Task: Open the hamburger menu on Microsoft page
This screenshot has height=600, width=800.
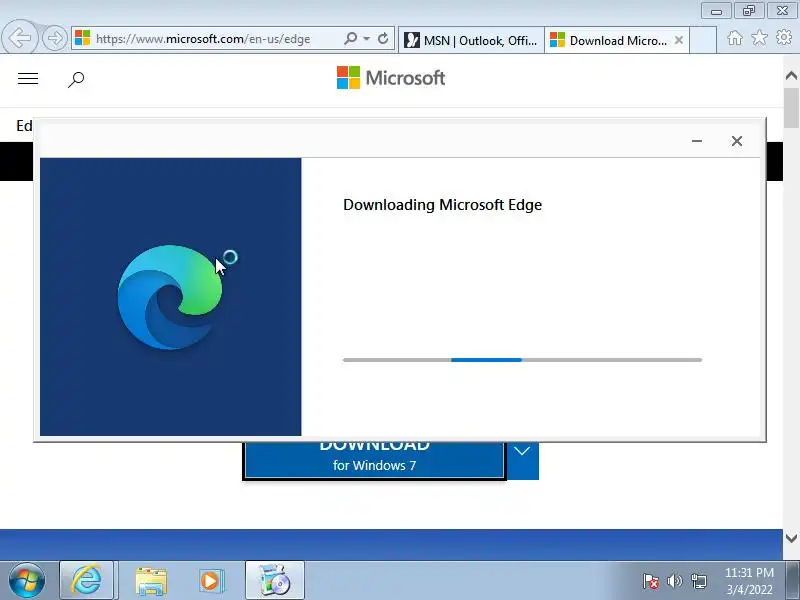Action: [28, 79]
